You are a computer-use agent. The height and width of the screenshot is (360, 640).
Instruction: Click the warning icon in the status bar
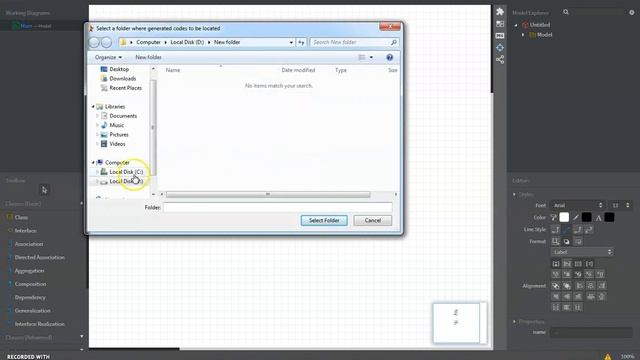point(608,357)
